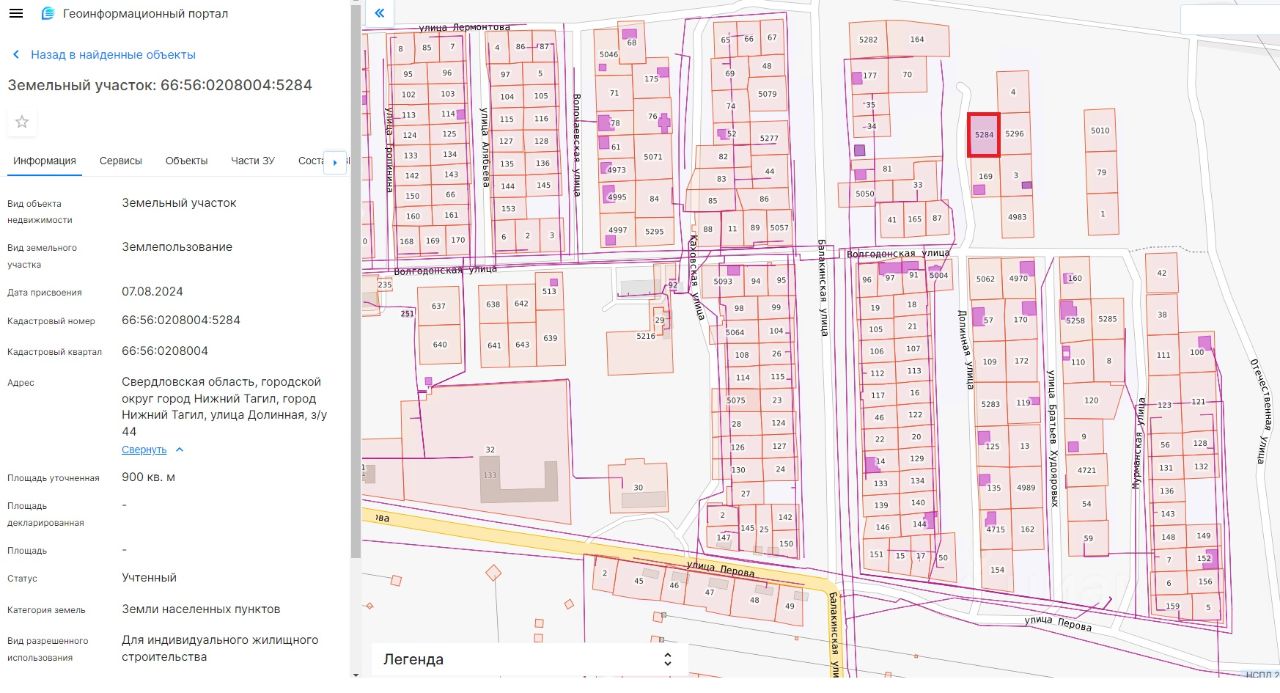Select parcel 5296 on the map
The image size is (1280, 693).
tap(1015, 134)
